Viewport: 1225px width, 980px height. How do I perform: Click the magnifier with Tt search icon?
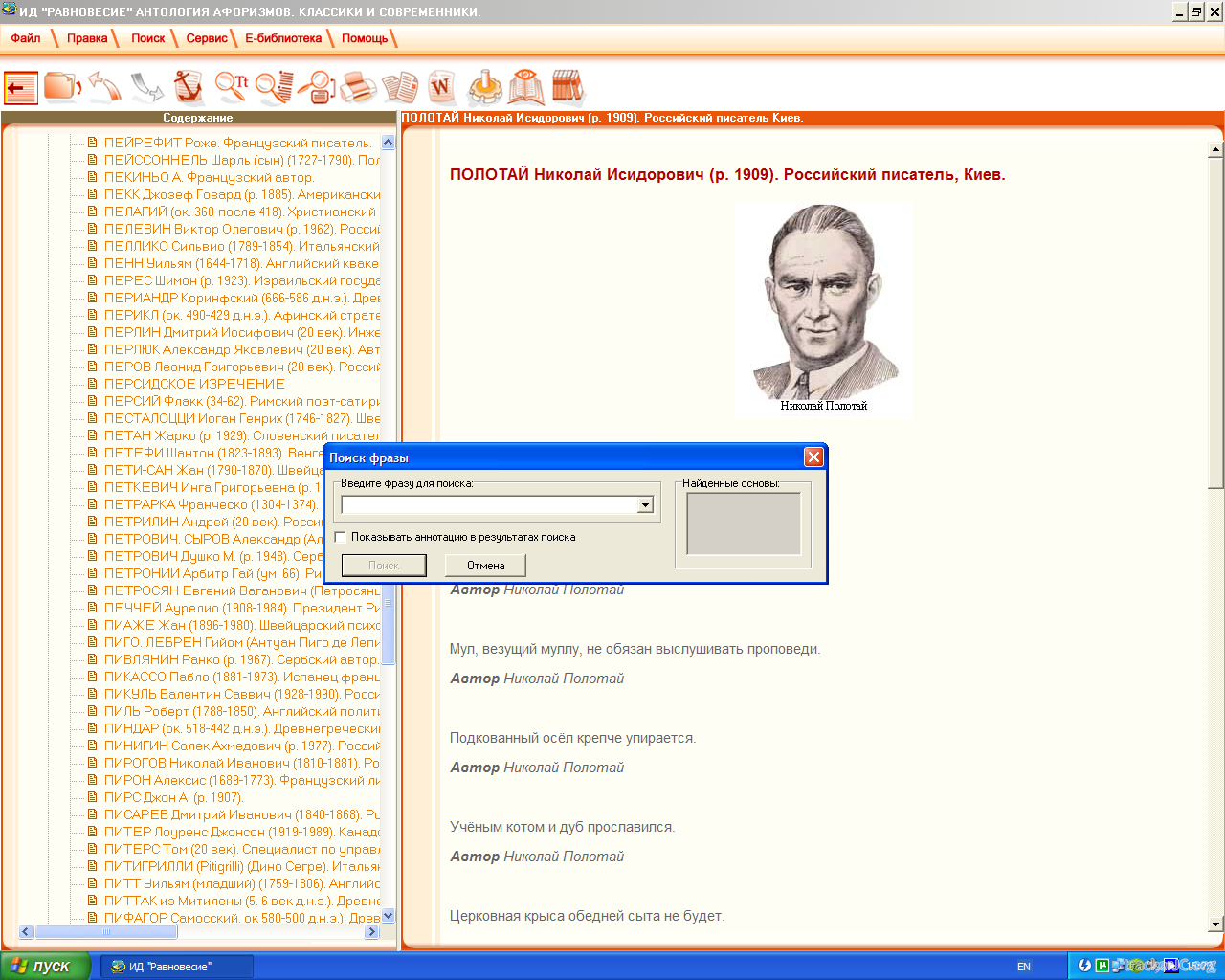[231, 87]
